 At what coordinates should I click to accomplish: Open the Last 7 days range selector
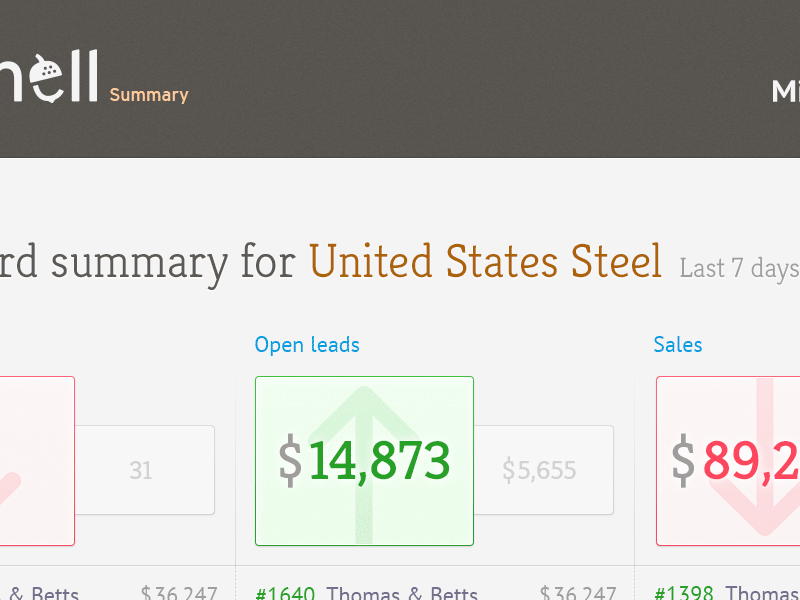click(x=740, y=268)
